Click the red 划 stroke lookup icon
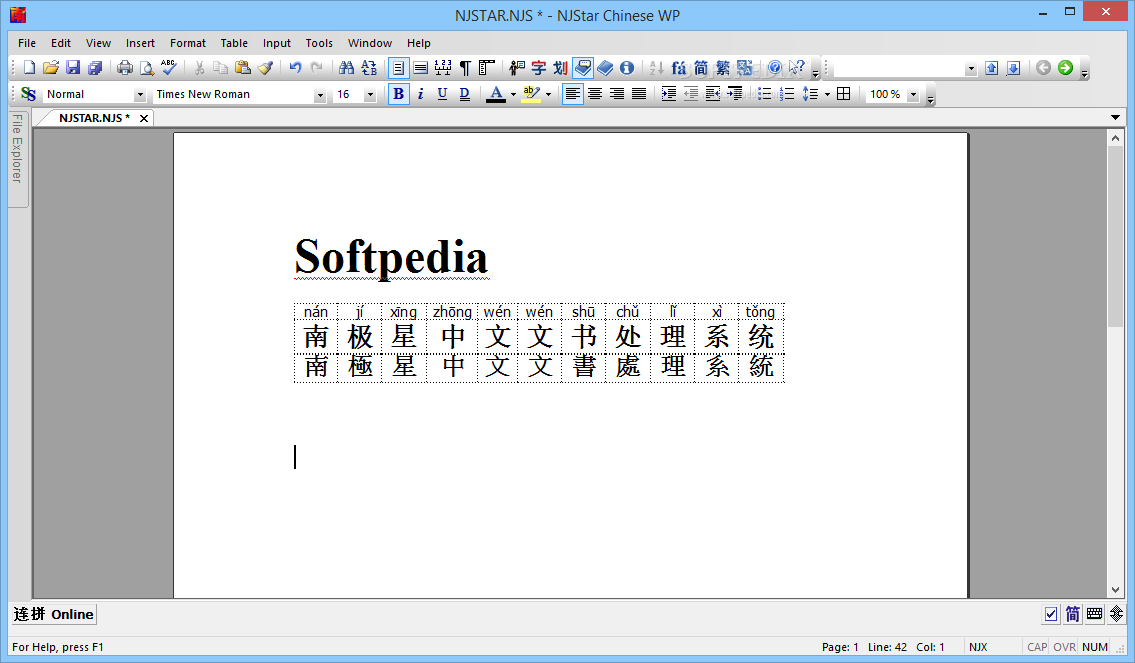 click(x=560, y=68)
